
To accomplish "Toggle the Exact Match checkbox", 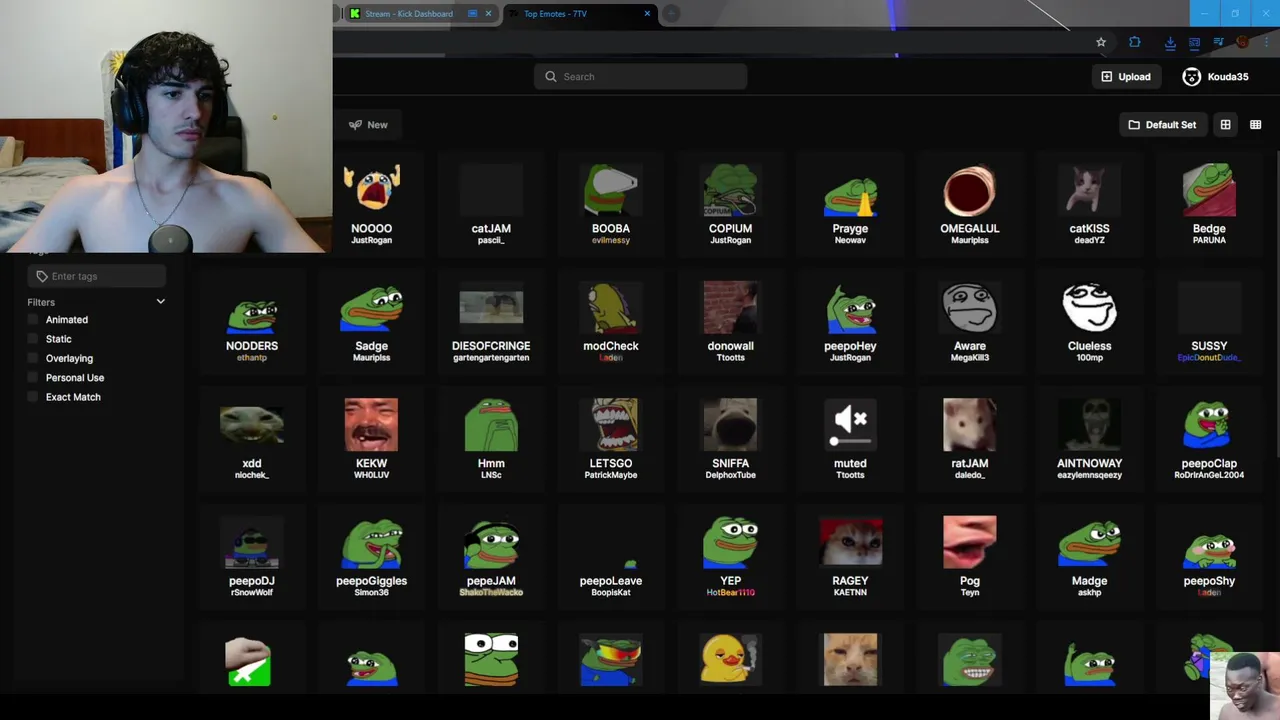I will [x=33, y=397].
